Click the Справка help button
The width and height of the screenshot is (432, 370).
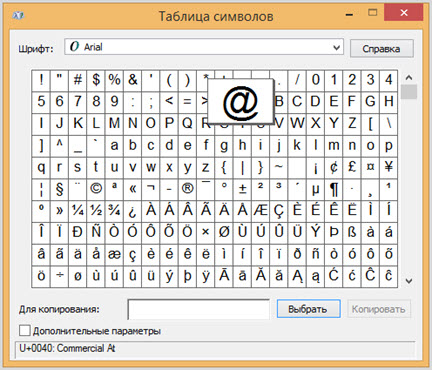tap(381, 49)
